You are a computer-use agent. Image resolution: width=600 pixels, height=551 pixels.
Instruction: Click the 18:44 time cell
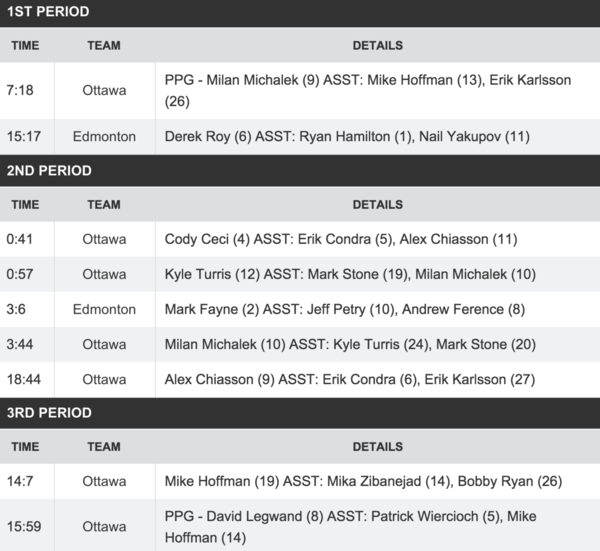(x=24, y=379)
